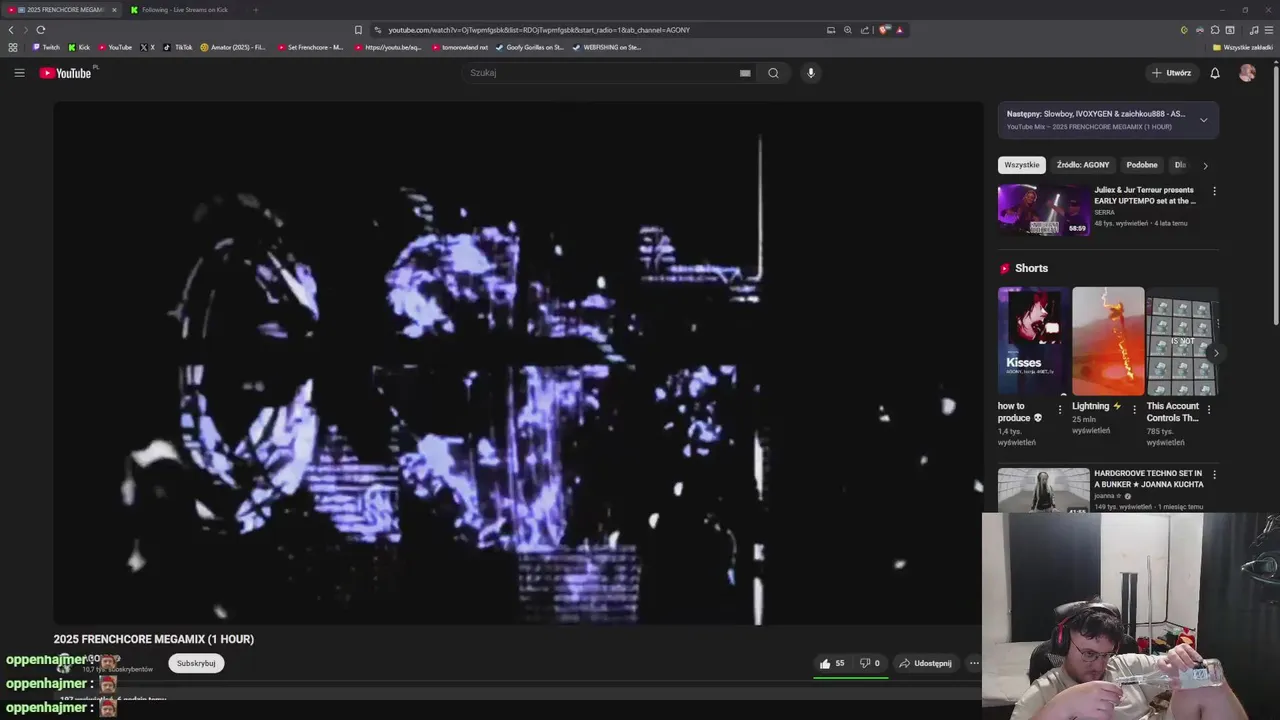
Task: Click the search magnifier button
Action: (x=773, y=73)
